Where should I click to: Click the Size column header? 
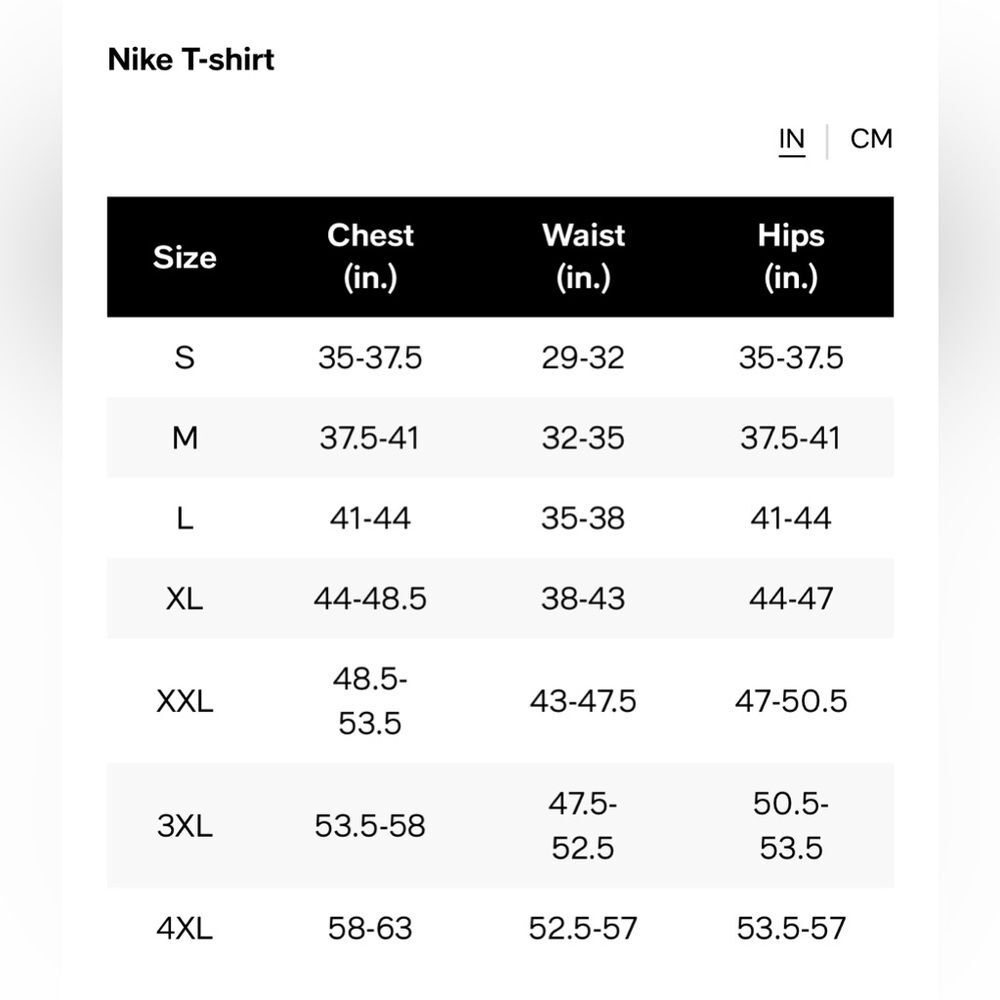click(184, 257)
